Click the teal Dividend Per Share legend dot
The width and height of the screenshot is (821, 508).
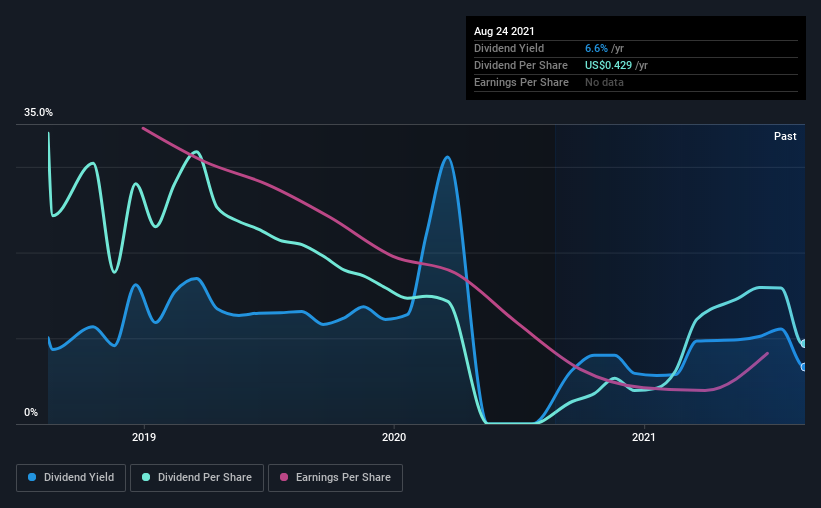coord(146,477)
